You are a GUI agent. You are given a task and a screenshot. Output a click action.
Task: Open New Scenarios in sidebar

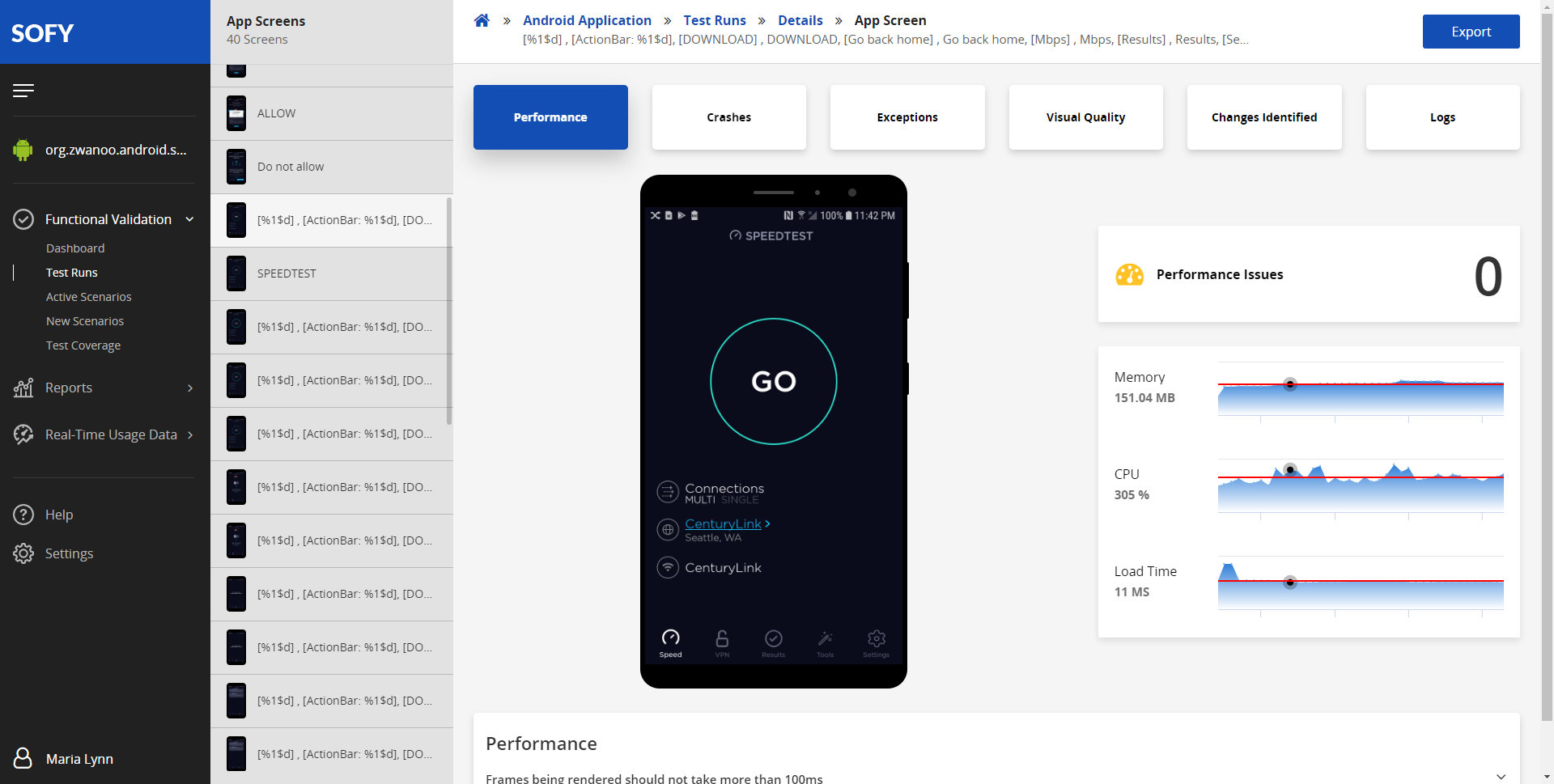point(85,321)
